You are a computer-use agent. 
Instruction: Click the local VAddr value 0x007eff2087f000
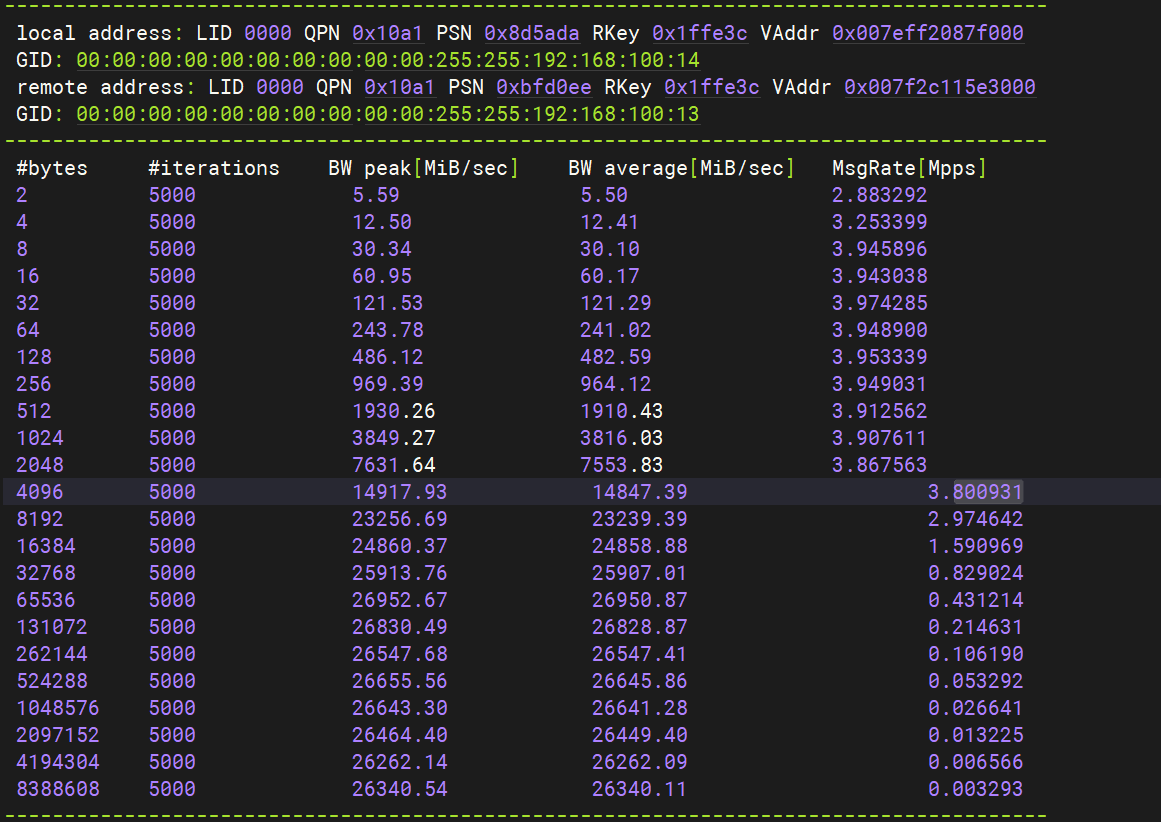tap(927, 33)
